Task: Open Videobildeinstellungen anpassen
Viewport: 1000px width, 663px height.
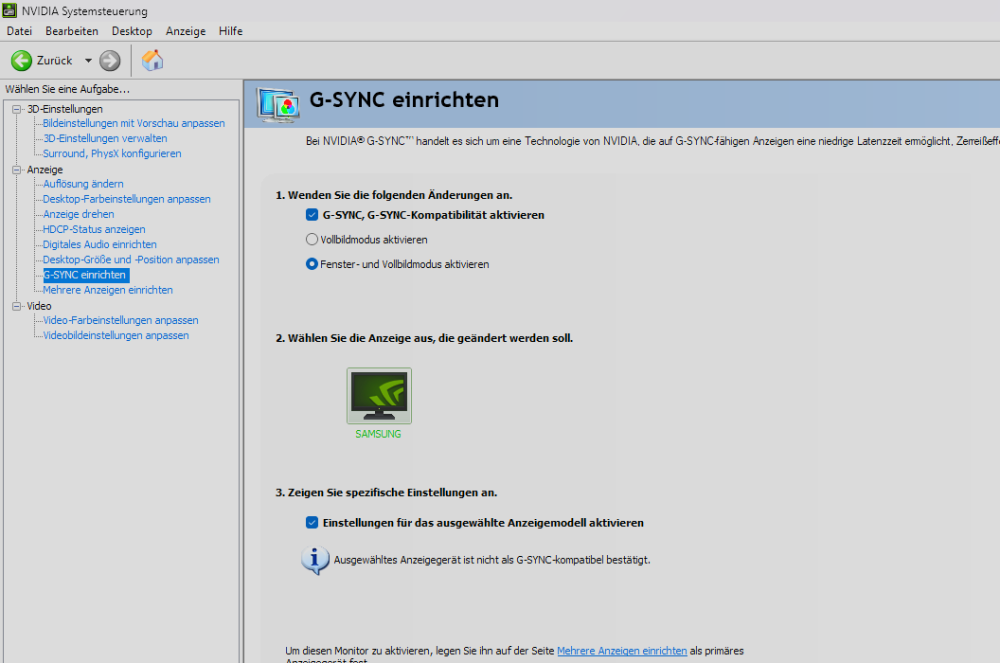Action: (116, 335)
